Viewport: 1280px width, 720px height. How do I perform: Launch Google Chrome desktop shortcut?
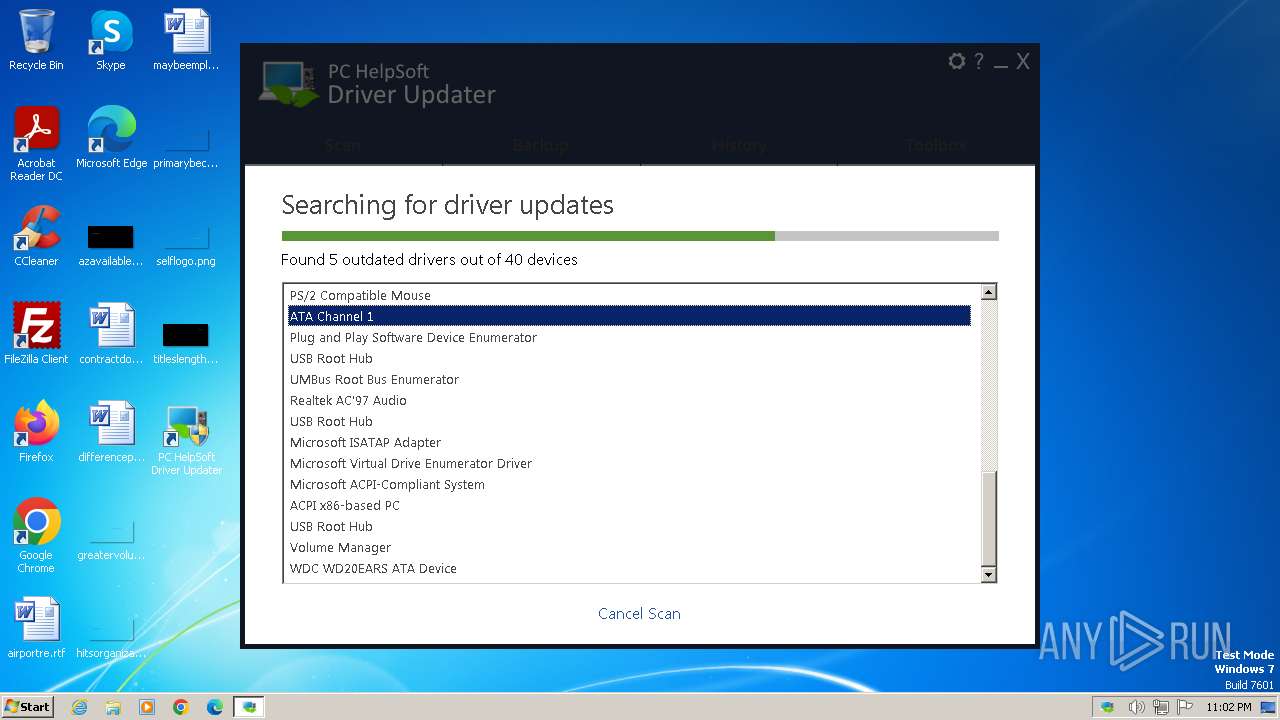pos(36,536)
